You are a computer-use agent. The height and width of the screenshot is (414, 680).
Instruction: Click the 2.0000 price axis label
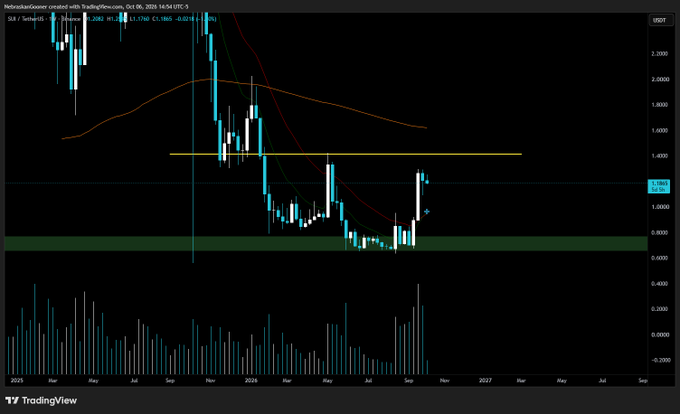coord(660,79)
